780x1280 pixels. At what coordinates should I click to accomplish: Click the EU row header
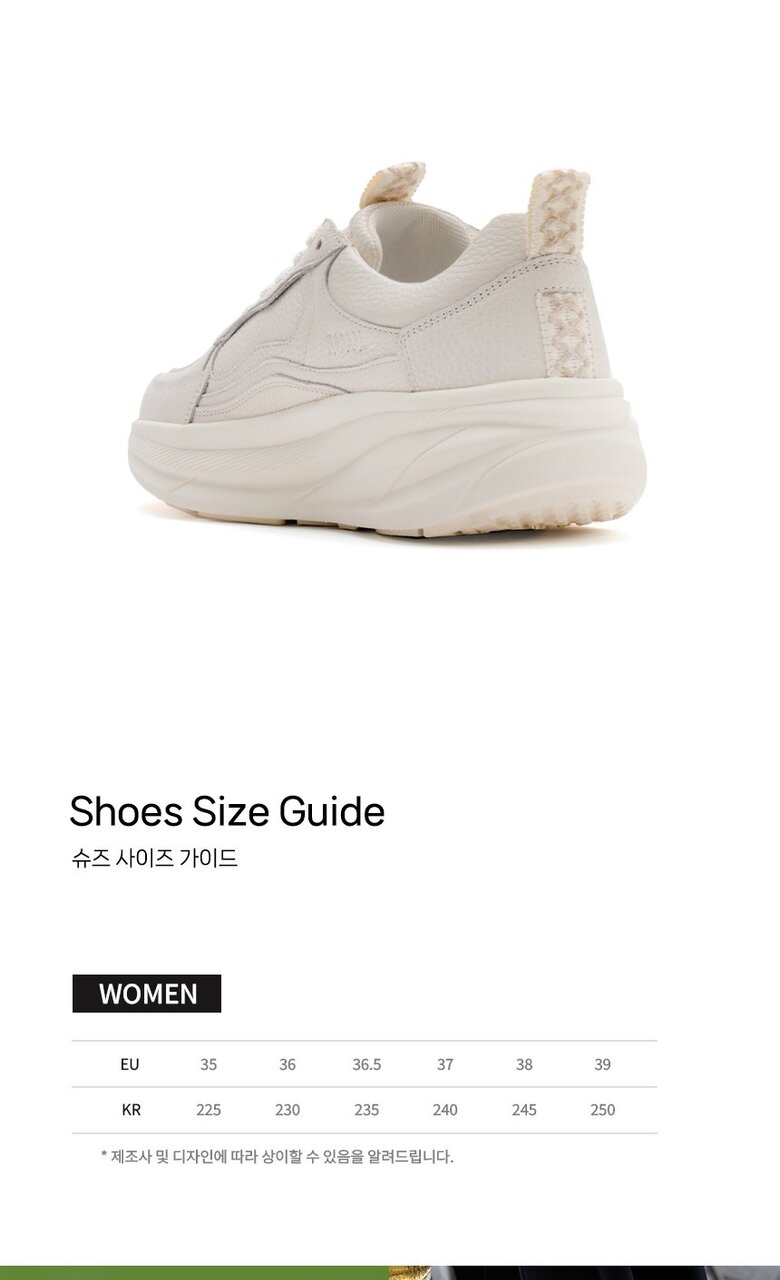coord(130,1064)
